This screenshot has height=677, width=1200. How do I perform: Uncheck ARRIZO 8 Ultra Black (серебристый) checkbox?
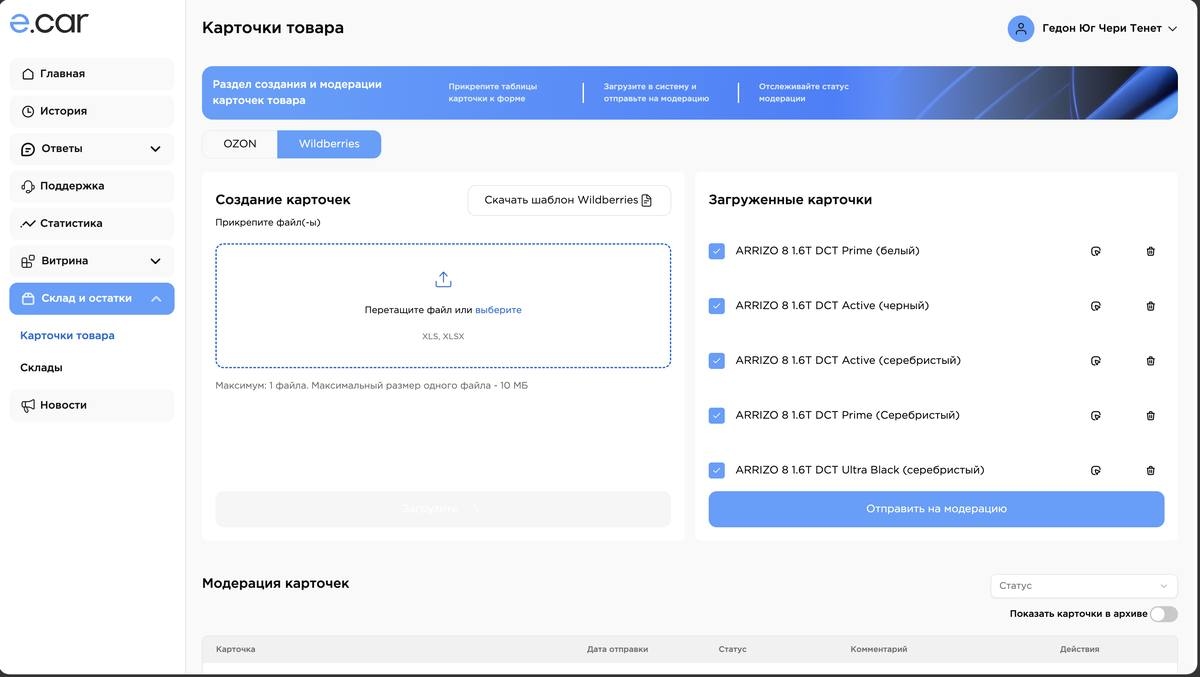point(716,470)
